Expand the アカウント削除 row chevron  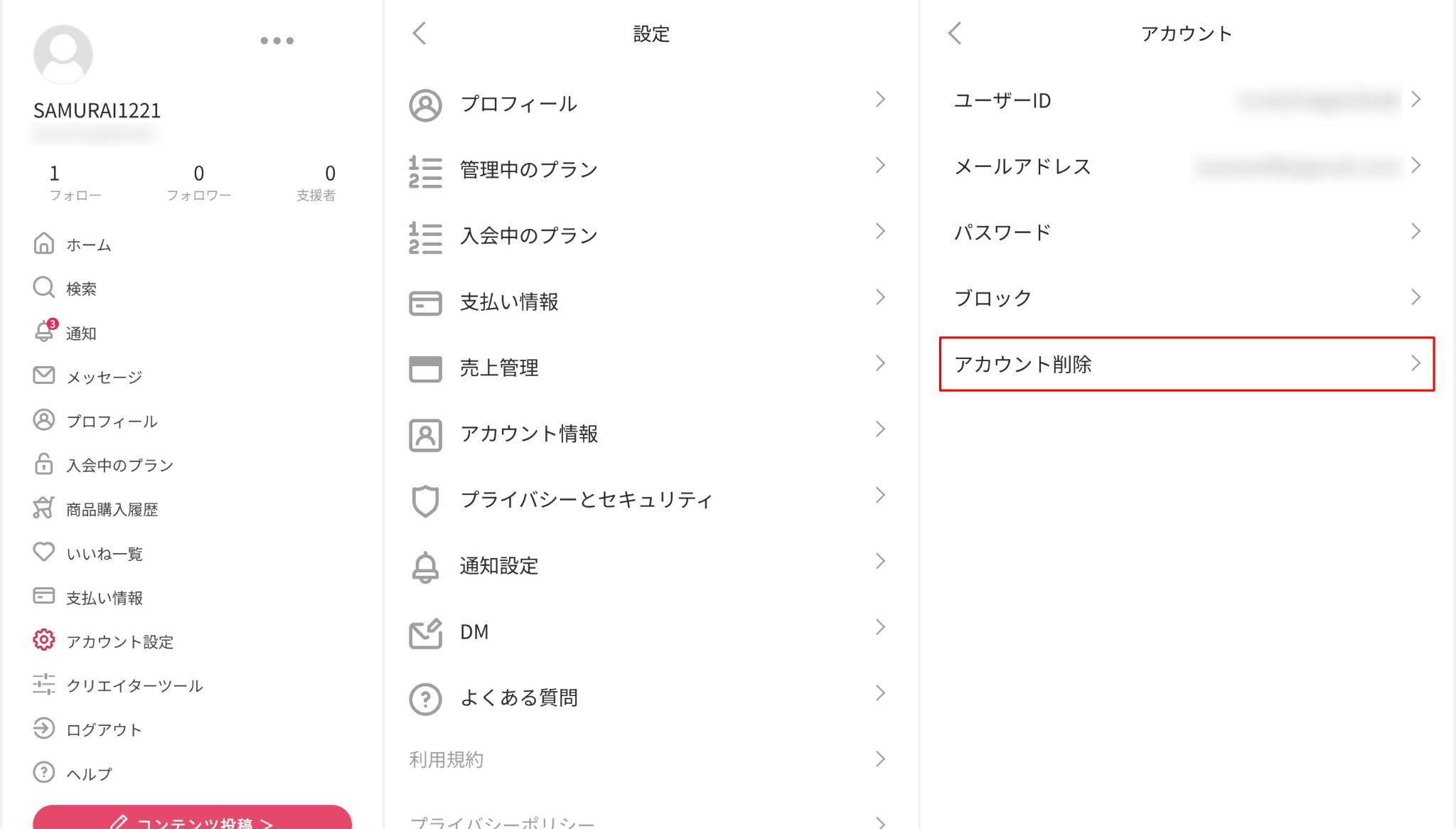click(1415, 363)
